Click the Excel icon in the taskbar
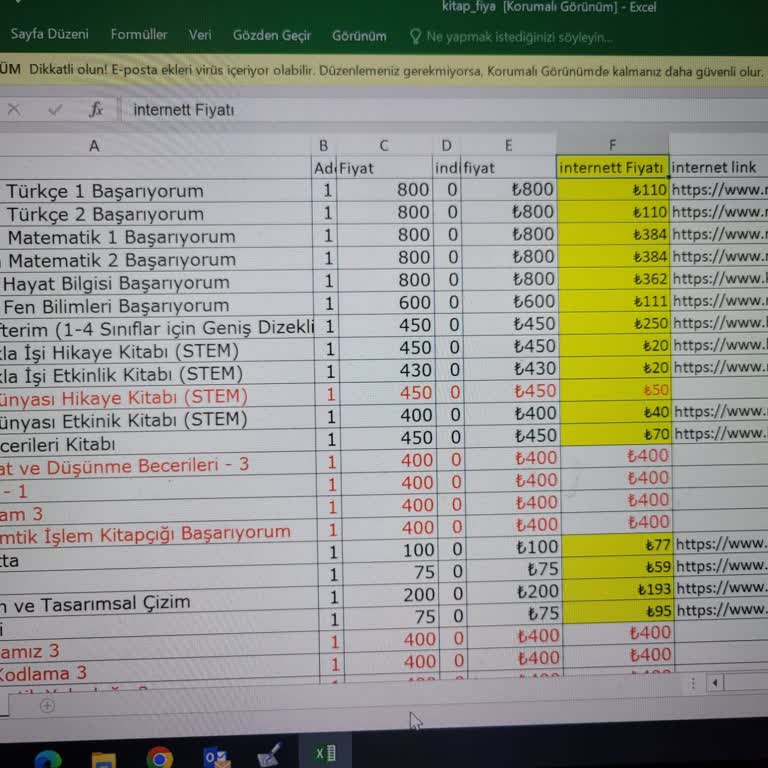 coord(325,753)
